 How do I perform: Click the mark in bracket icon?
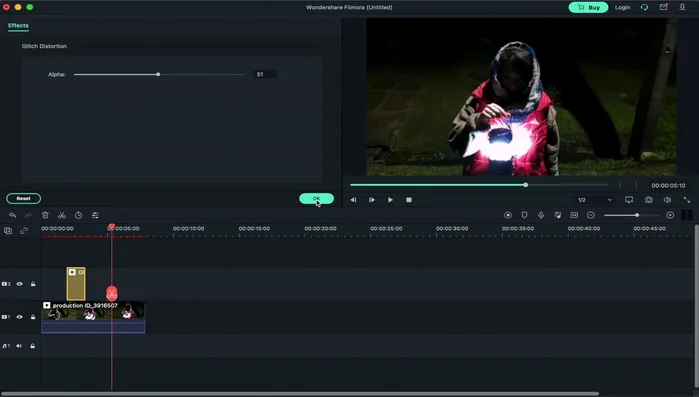point(620,185)
